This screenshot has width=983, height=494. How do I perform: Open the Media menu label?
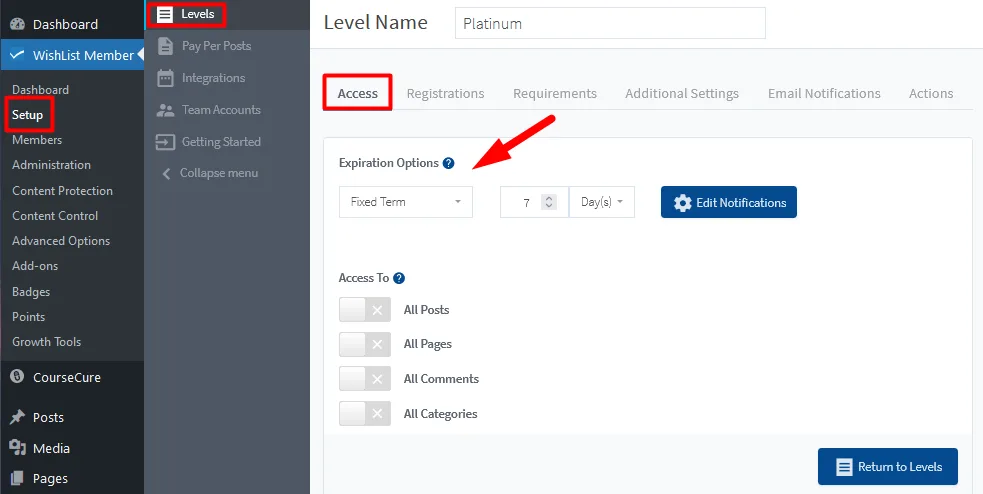(x=51, y=448)
